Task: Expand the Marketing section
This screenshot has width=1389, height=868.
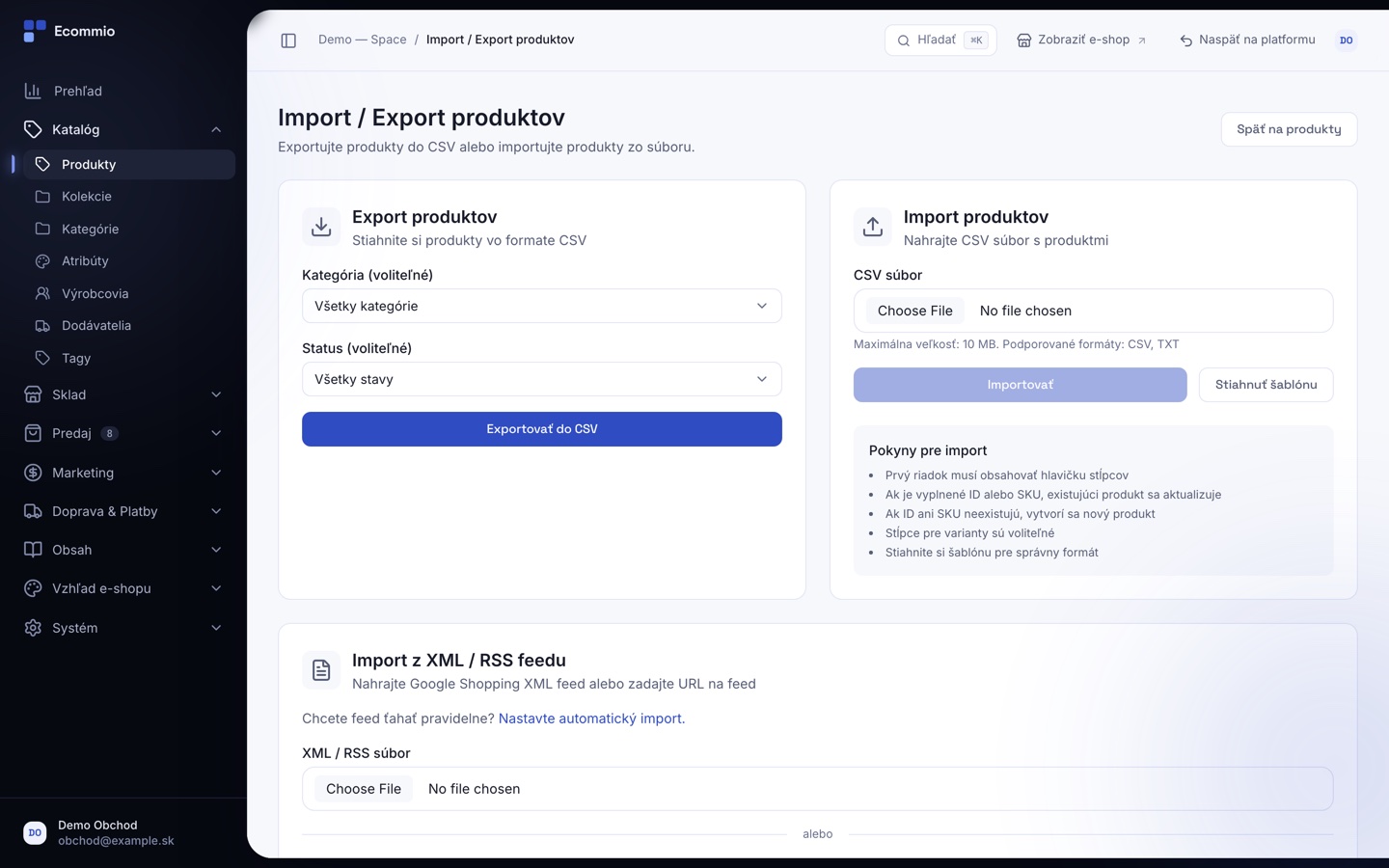Action: pyautogui.click(x=123, y=473)
